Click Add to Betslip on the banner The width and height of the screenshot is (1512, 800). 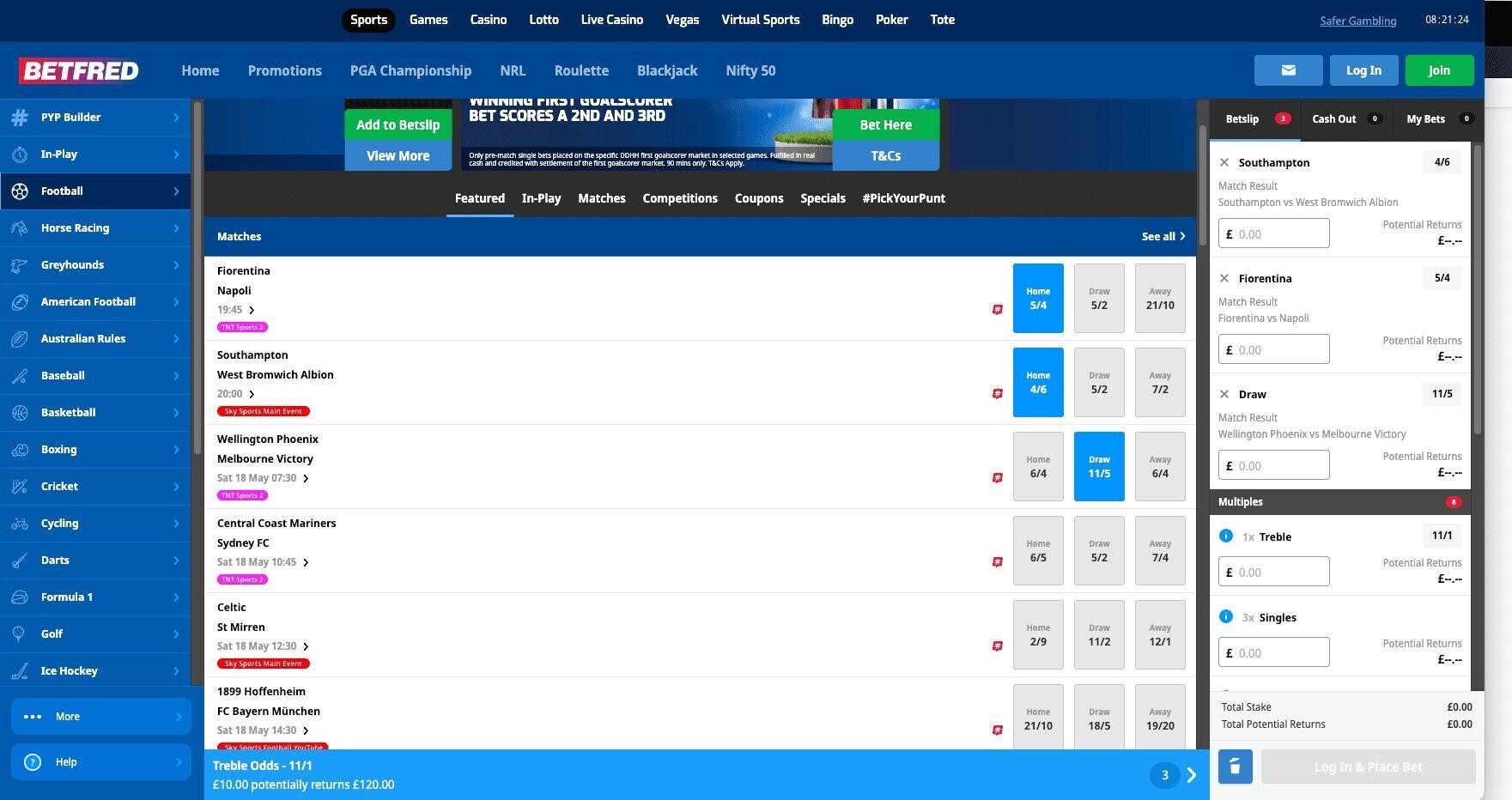click(x=398, y=124)
